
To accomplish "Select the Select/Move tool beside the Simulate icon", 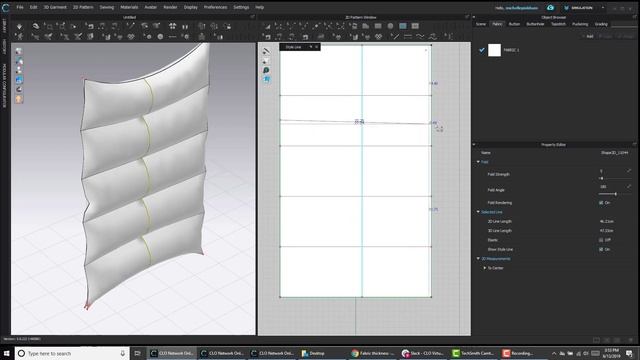I will pos(36,27).
